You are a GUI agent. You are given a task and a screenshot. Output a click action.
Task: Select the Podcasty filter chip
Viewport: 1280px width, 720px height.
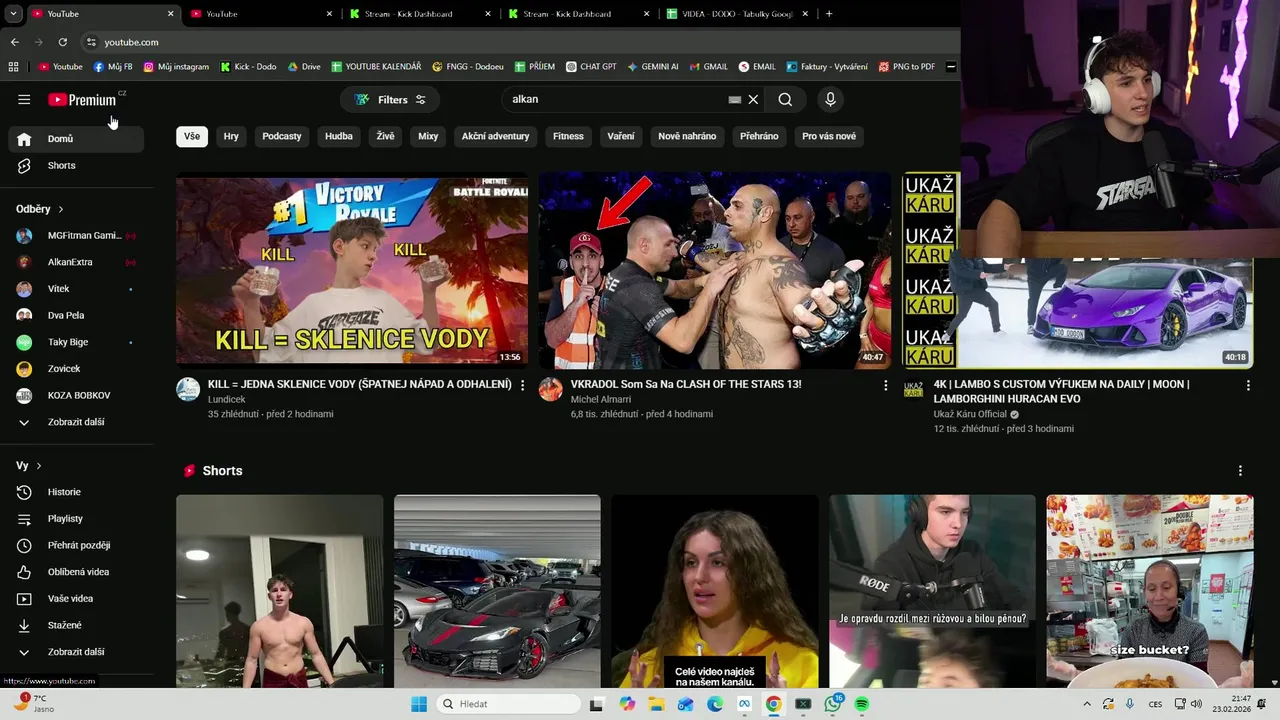282,136
